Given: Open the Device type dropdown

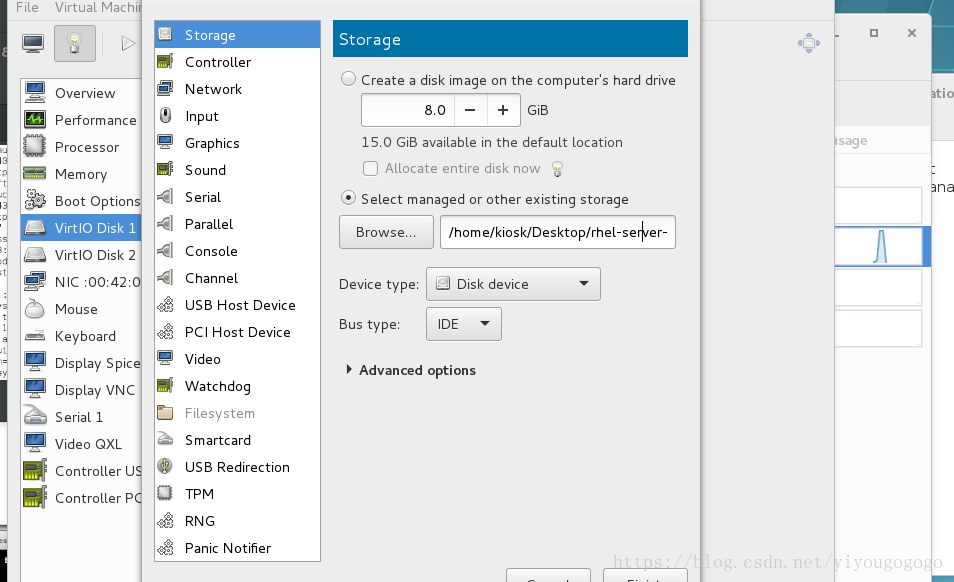Looking at the screenshot, I should (x=513, y=284).
